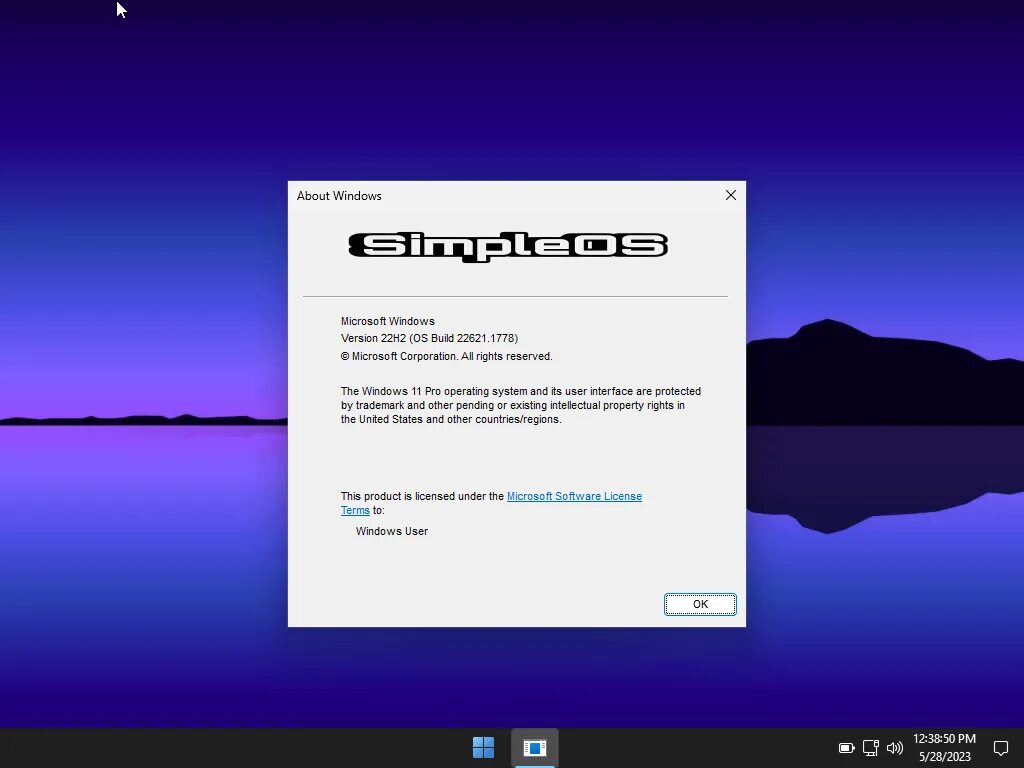
Task: Open the Windows Start menu
Action: (x=483, y=747)
